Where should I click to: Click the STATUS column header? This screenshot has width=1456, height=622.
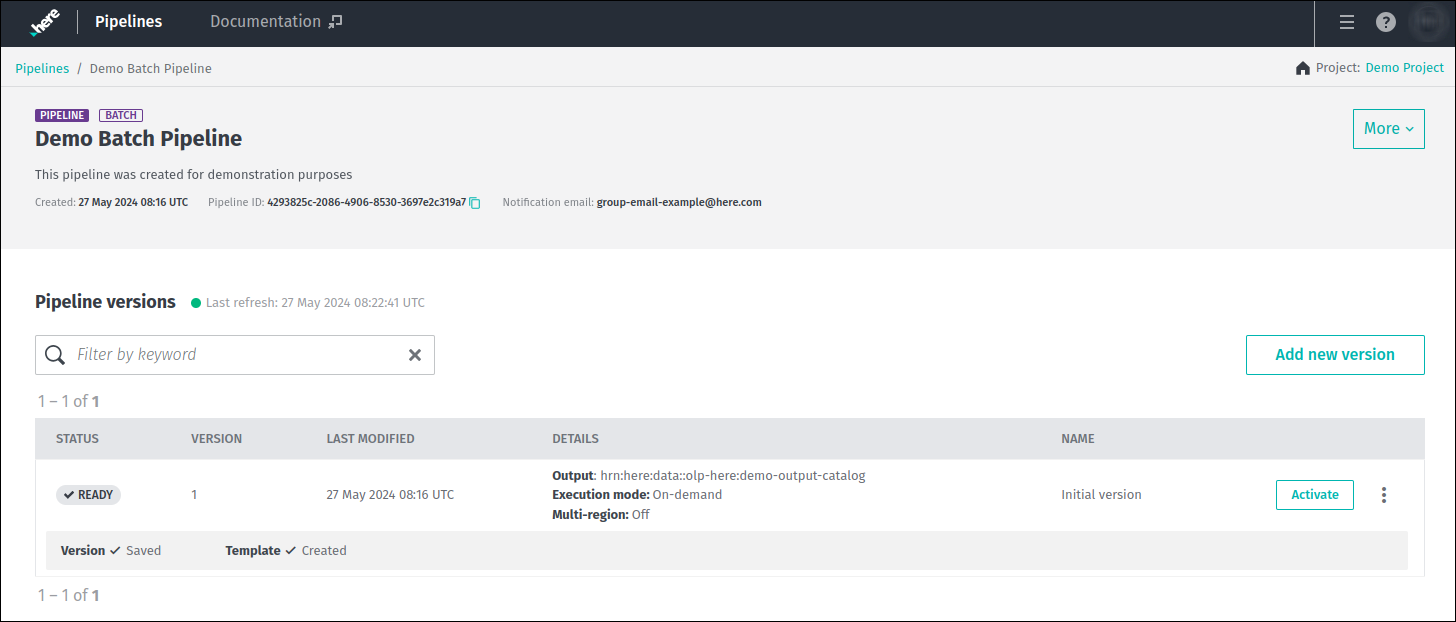coord(77,439)
